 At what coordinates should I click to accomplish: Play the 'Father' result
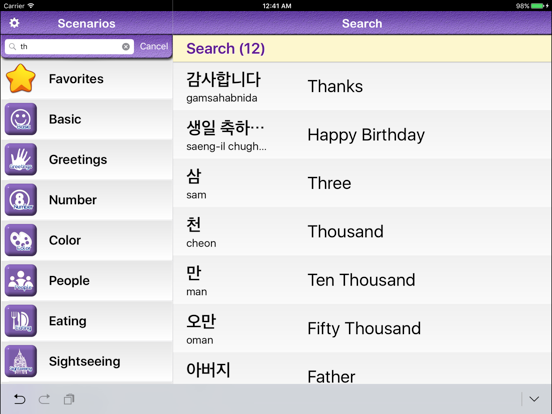coord(331,377)
